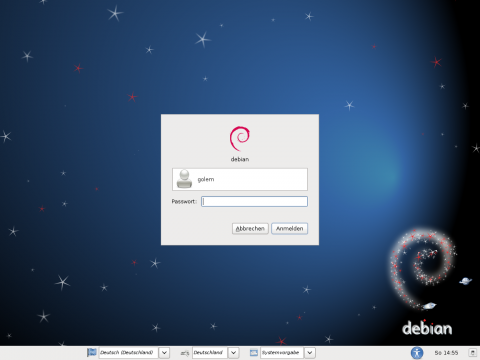Click the language flag icon
480x360 pixels.
pos(92,352)
